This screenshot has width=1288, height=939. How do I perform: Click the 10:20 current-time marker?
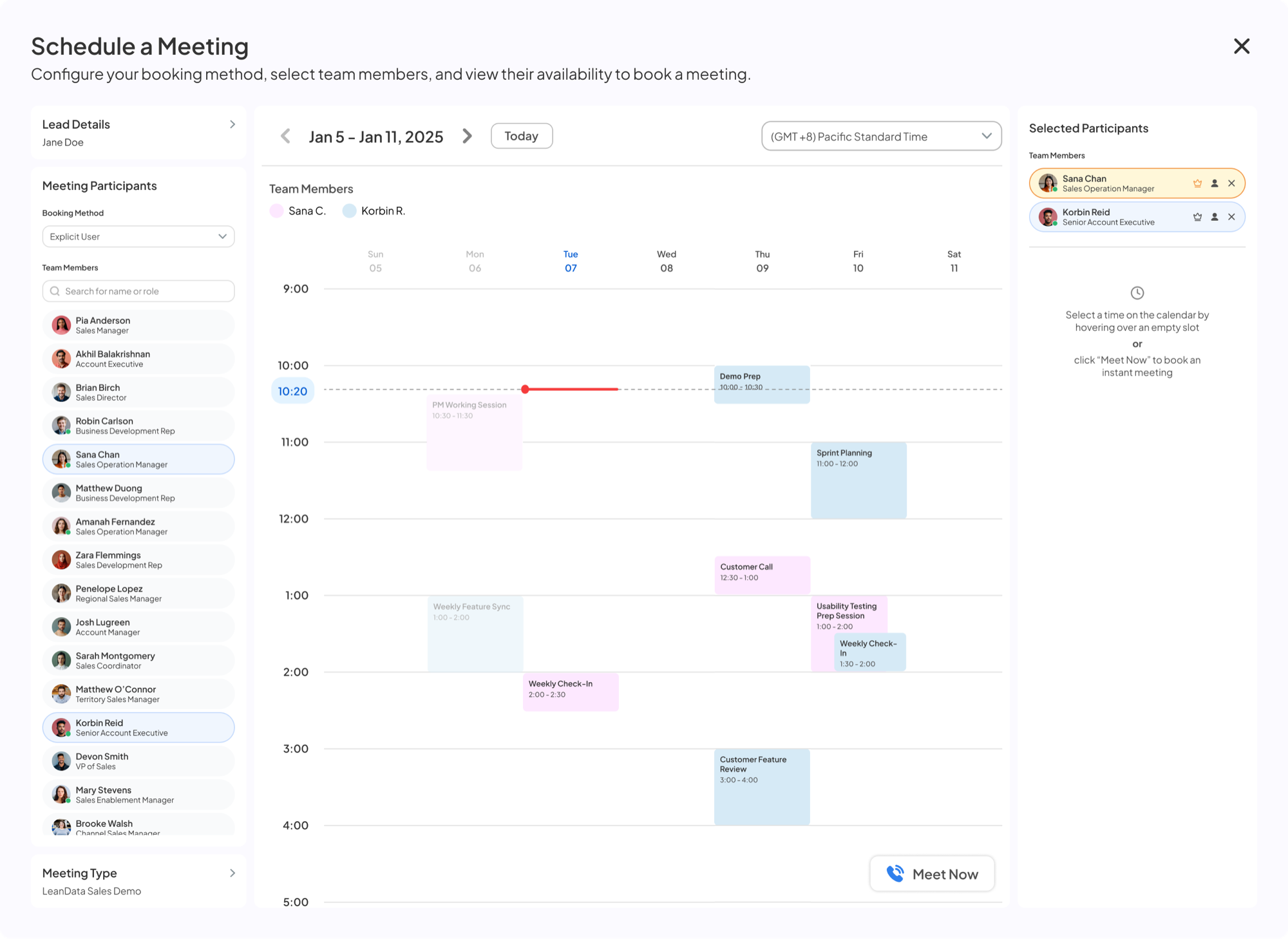(x=292, y=391)
